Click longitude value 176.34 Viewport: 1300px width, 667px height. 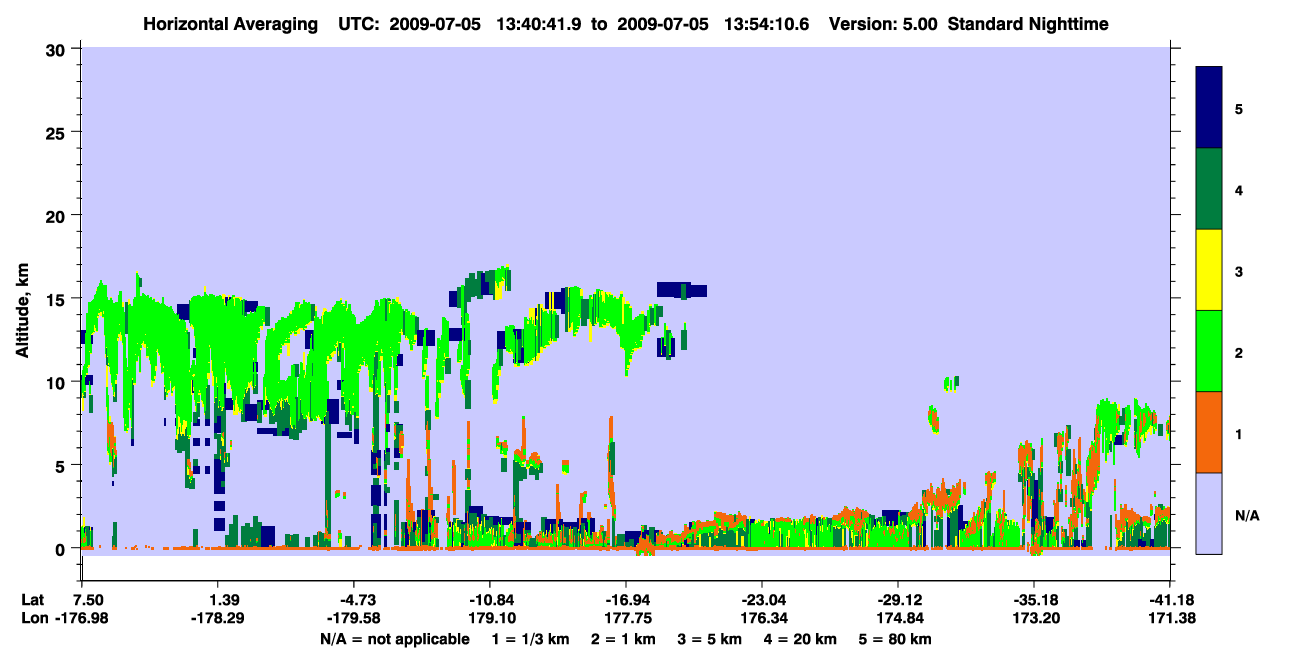[x=762, y=618]
